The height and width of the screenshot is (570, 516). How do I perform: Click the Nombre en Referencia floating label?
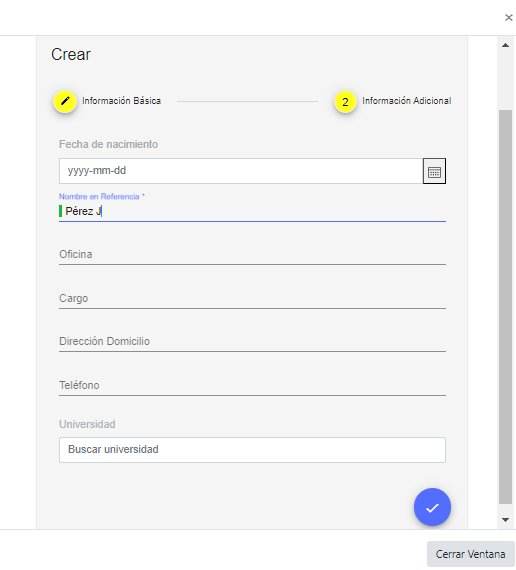[x=102, y=197]
